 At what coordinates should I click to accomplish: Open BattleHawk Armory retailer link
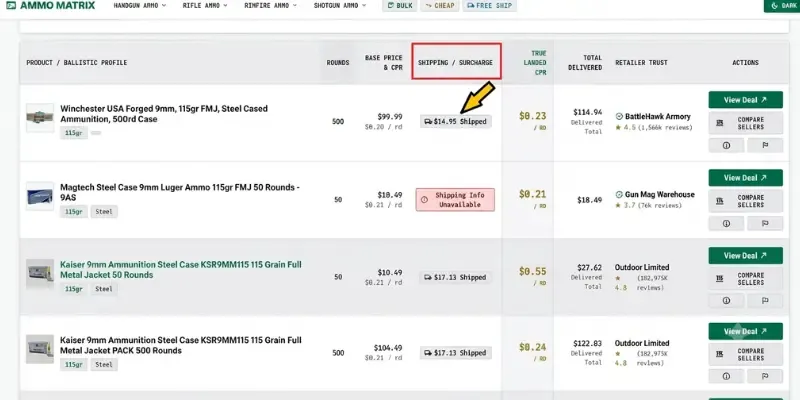tap(658, 116)
